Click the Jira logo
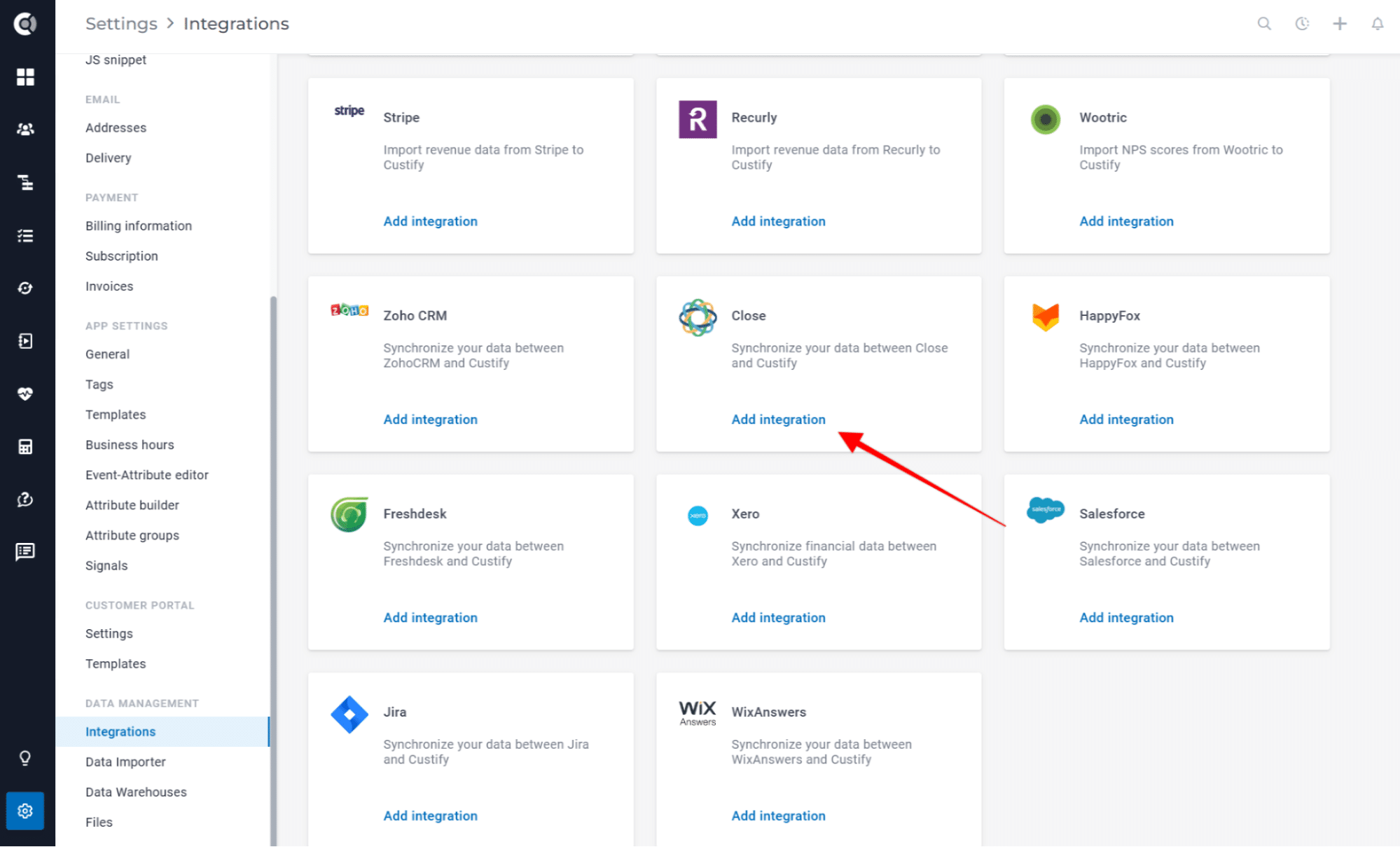The image size is (1400, 847). click(349, 715)
